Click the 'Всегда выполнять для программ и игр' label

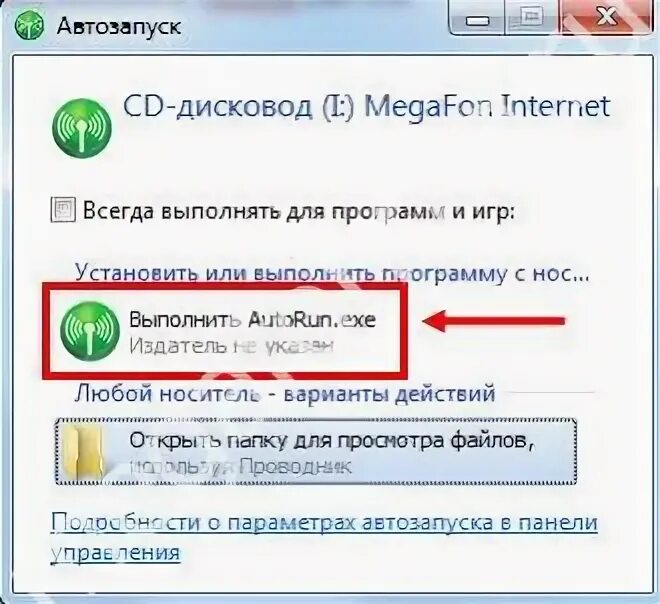click(298, 211)
